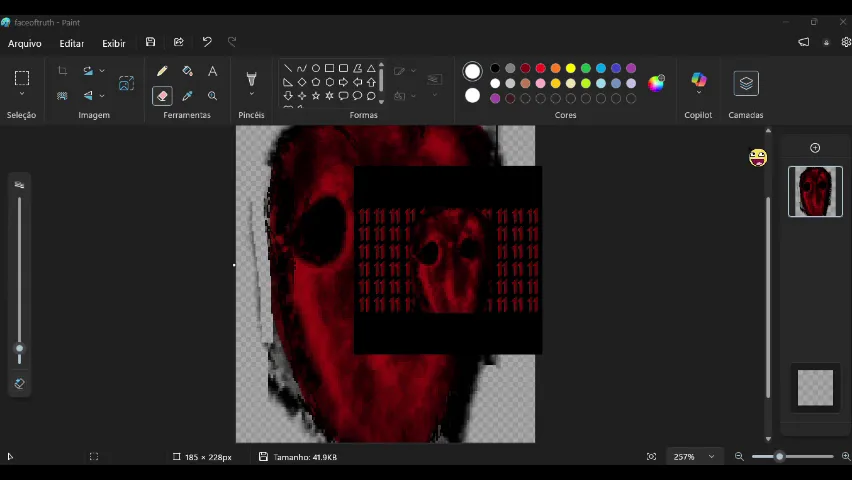Choose the Triangle shape
The height and width of the screenshot is (480, 852).
click(371, 68)
